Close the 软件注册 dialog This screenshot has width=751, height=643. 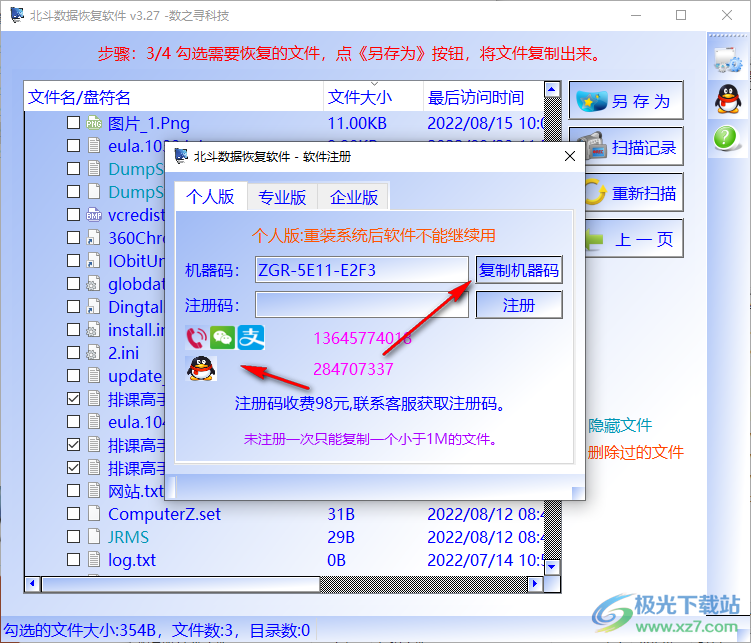click(x=570, y=156)
